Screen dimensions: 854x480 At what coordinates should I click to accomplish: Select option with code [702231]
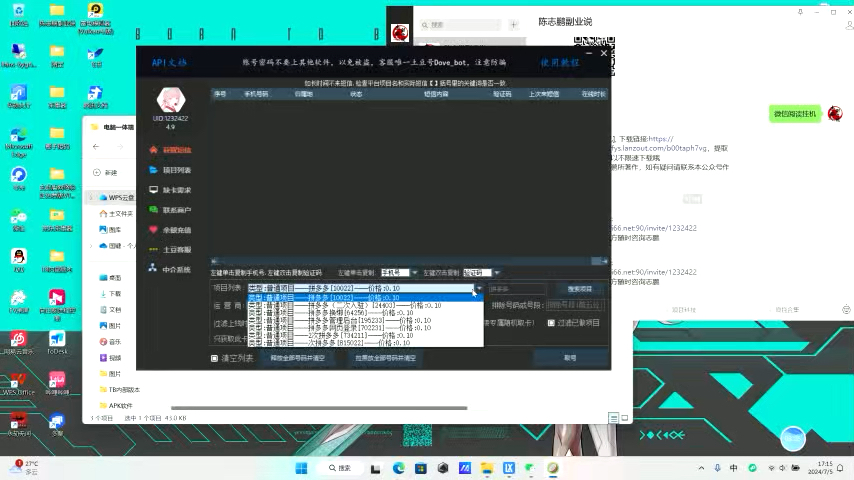point(365,327)
